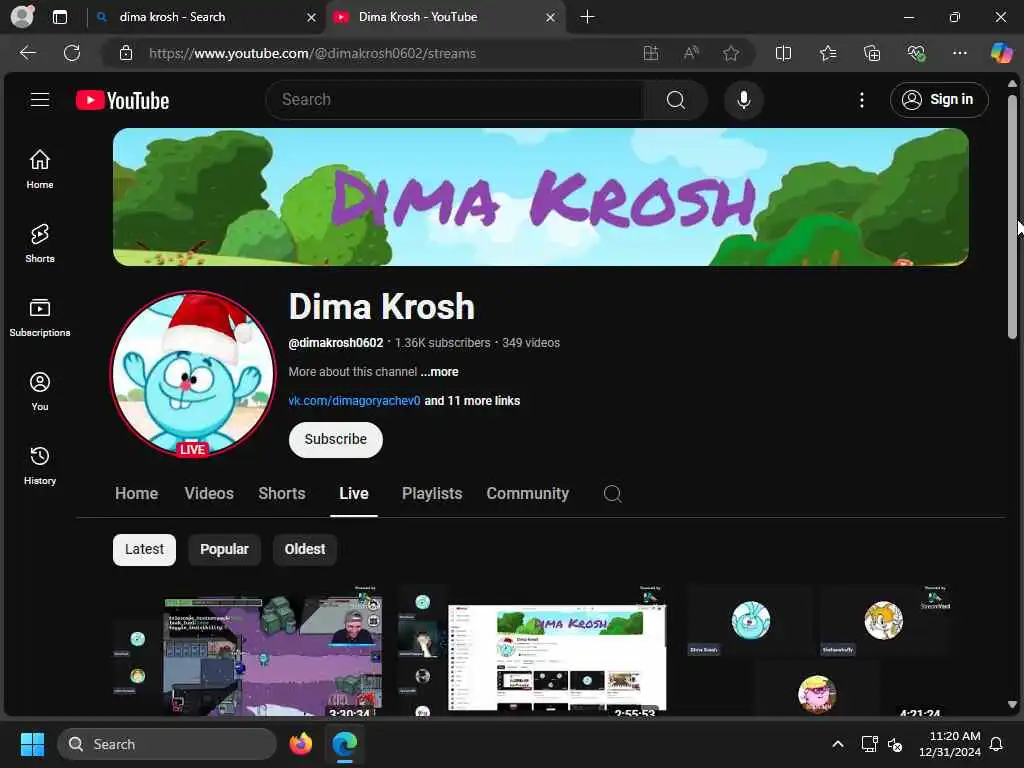Click Edge icon in the taskbar

tap(344, 744)
